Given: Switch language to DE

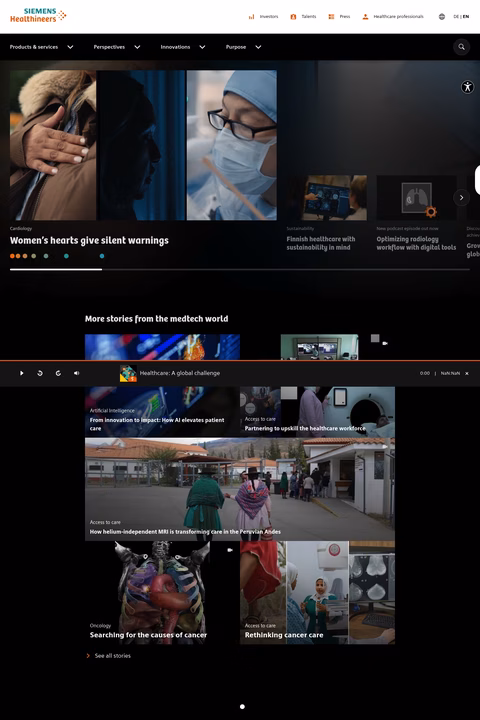Looking at the screenshot, I should (456, 17).
